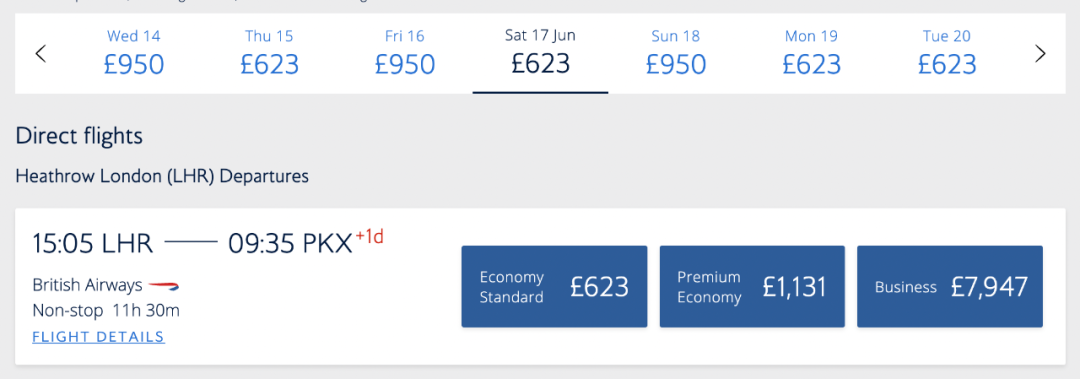The width and height of the screenshot is (1080, 379).
Task: Click the Non-stop 11h 30m duration text
Action: pos(106,311)
